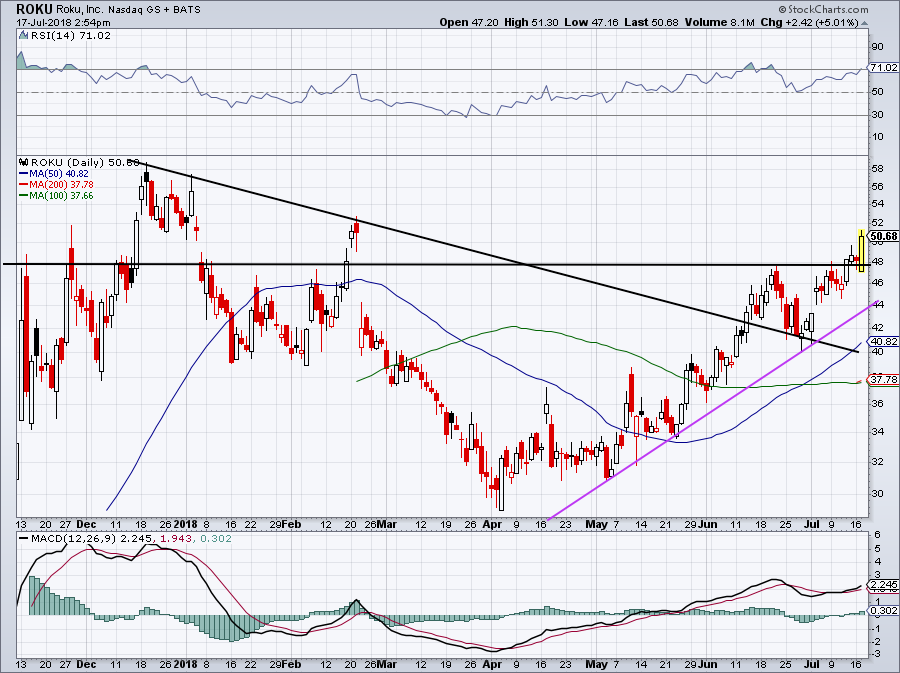Click the -3 label on the MACD axis
The image size is (900, 673).
878,654
